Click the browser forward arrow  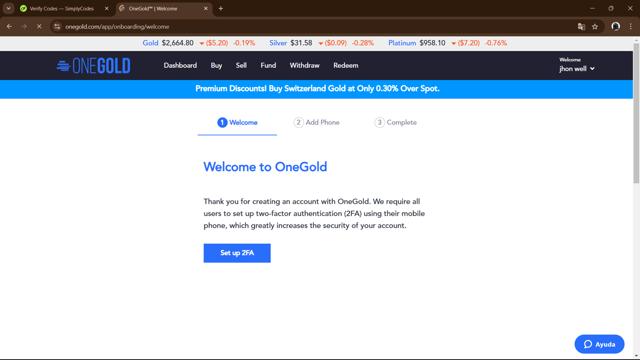[24, 27]
